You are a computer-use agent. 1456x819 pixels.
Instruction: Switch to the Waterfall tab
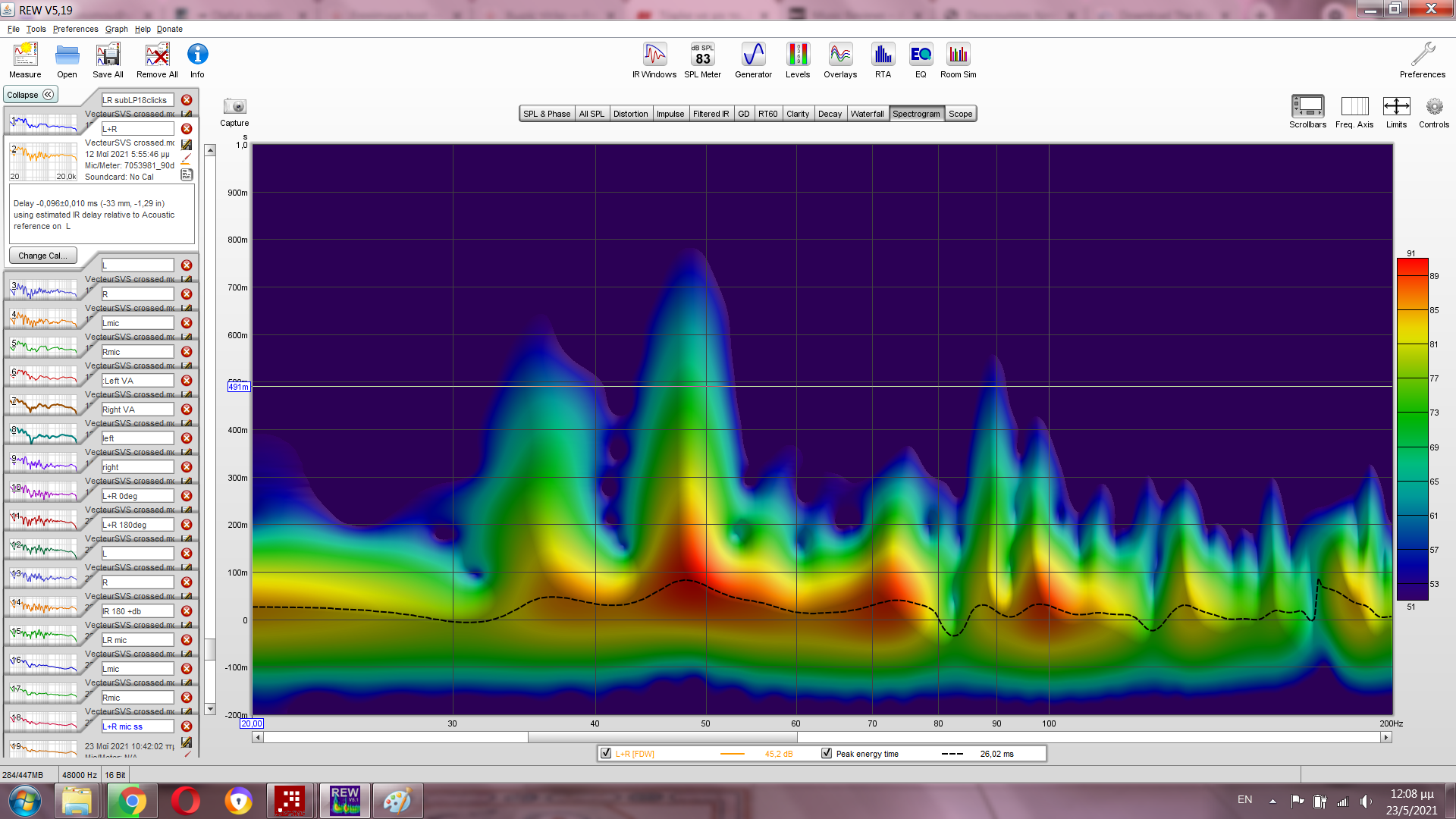pos(867,114)
